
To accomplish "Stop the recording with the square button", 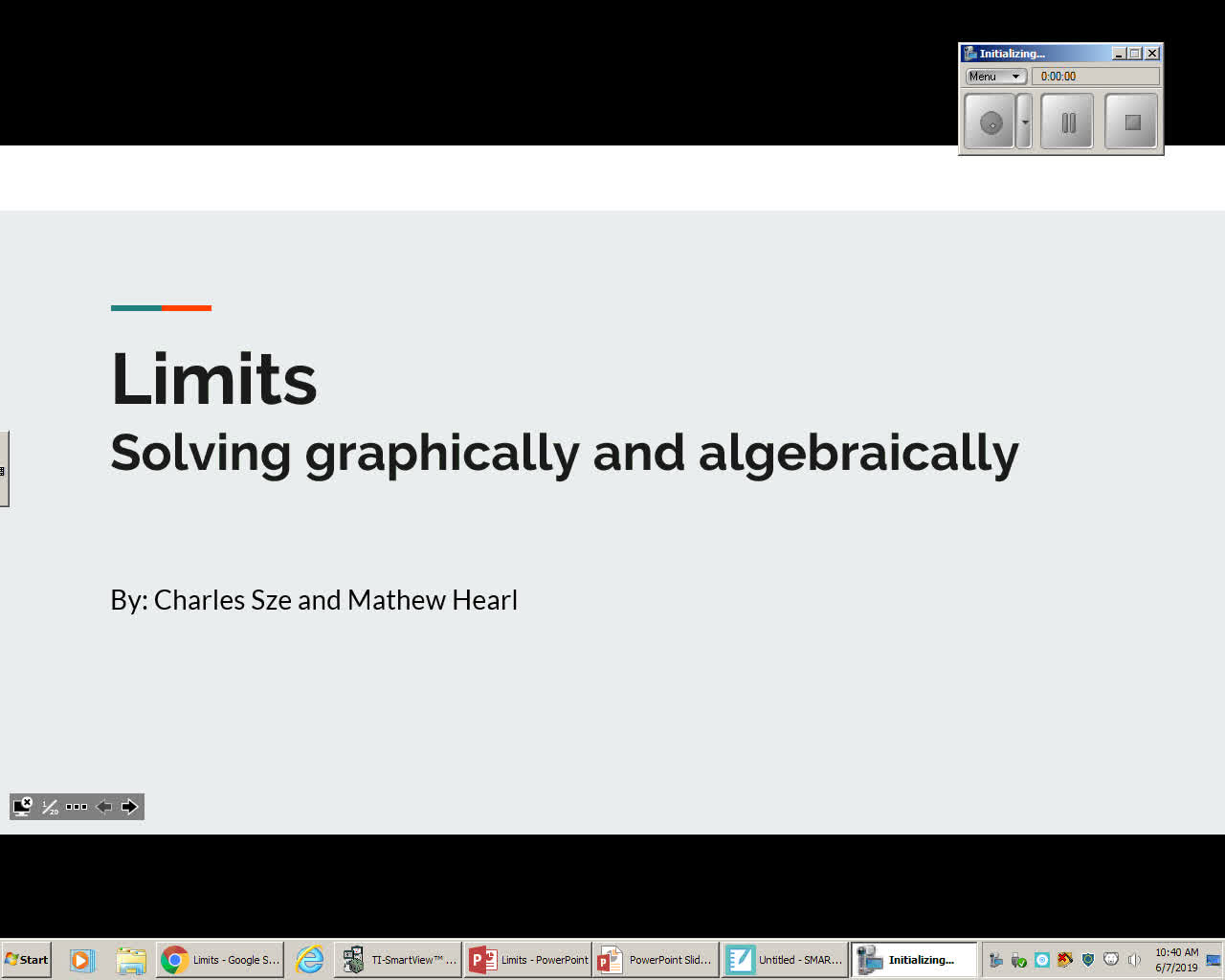I will coord(1131,122).
